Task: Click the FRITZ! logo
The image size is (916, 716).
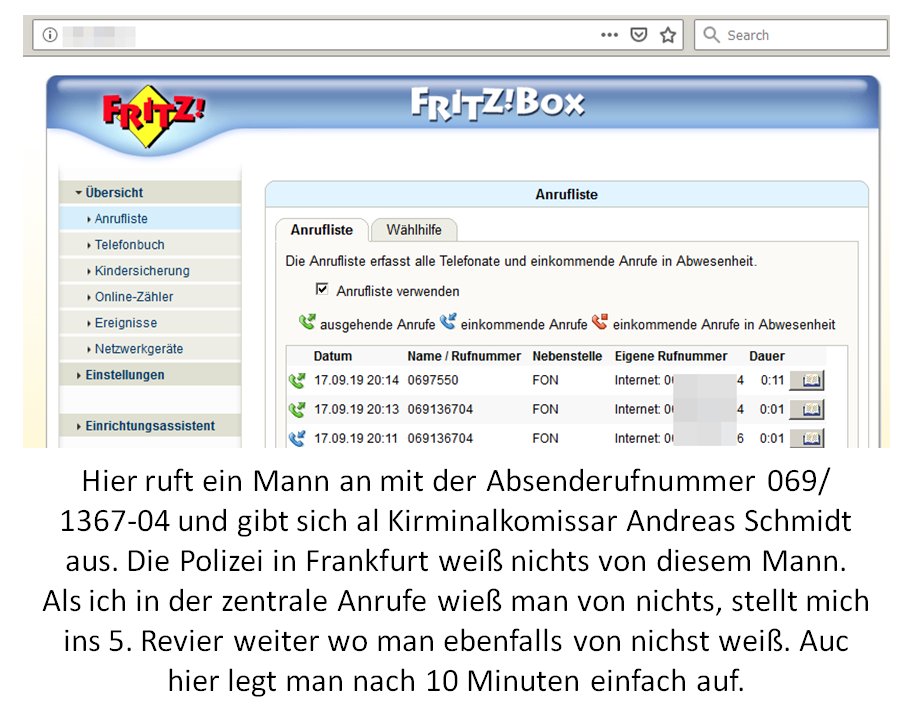Action: (x=153, y=115)
